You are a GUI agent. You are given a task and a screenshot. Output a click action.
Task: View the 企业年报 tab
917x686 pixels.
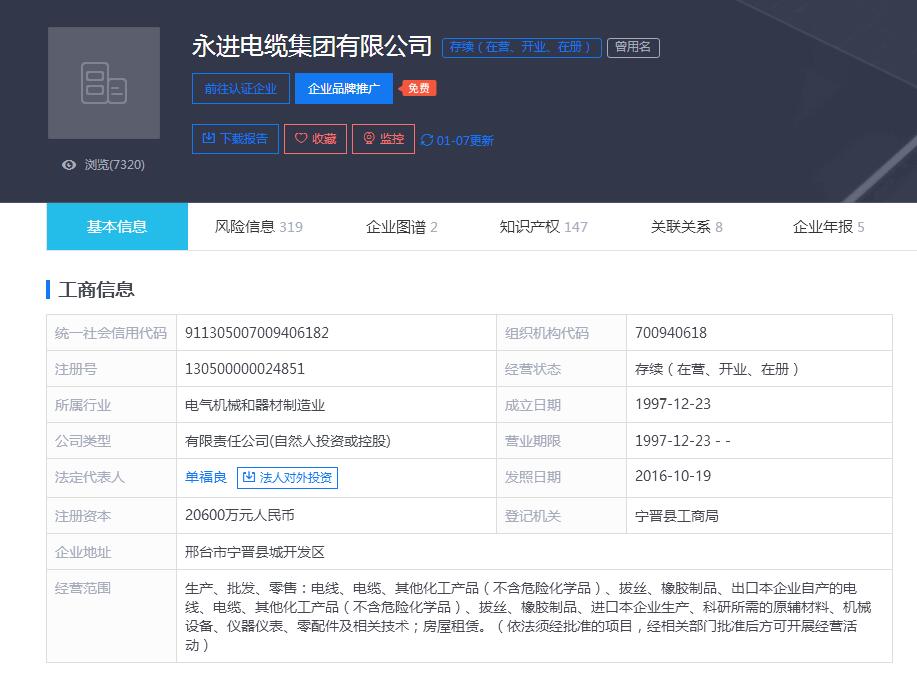tap(828, 227)
